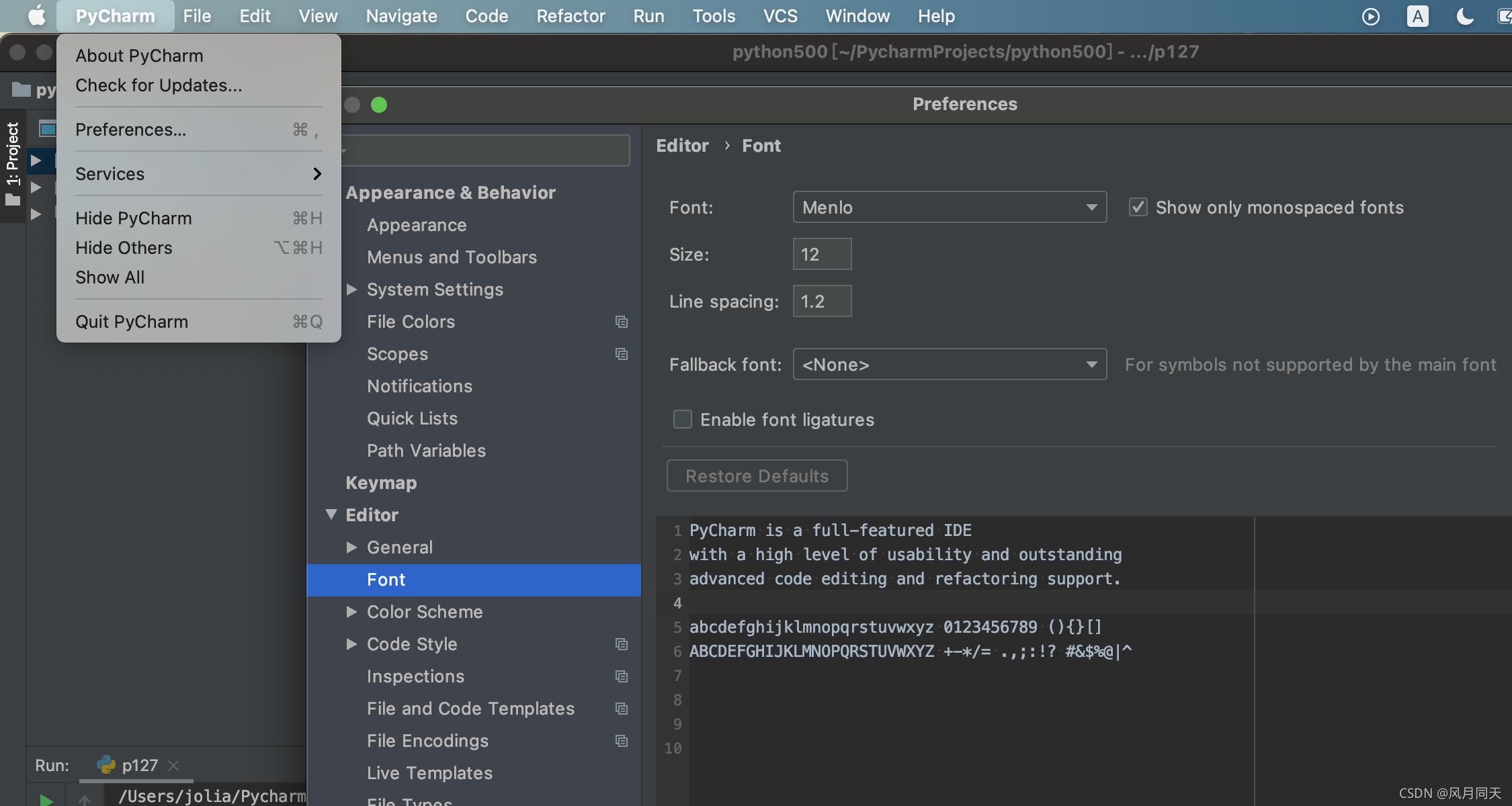
Task: Choose Quit PyCharm
Action: (199, 322)
